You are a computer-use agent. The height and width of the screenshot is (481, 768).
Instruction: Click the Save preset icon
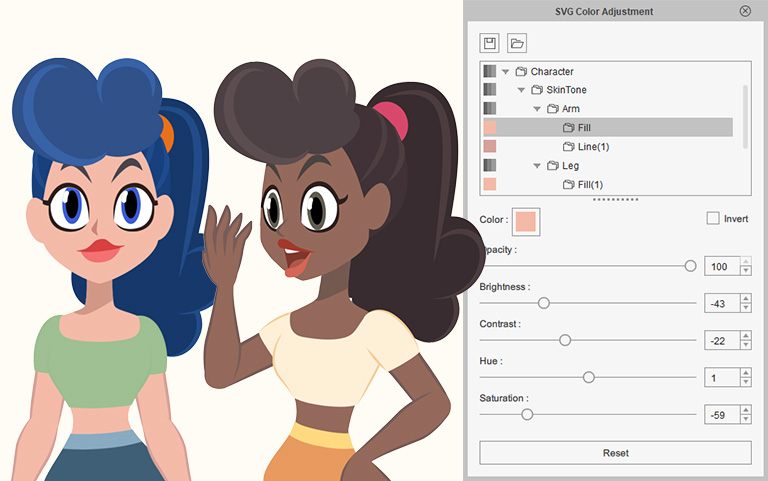pyautogui.click(x=490, y=43)
